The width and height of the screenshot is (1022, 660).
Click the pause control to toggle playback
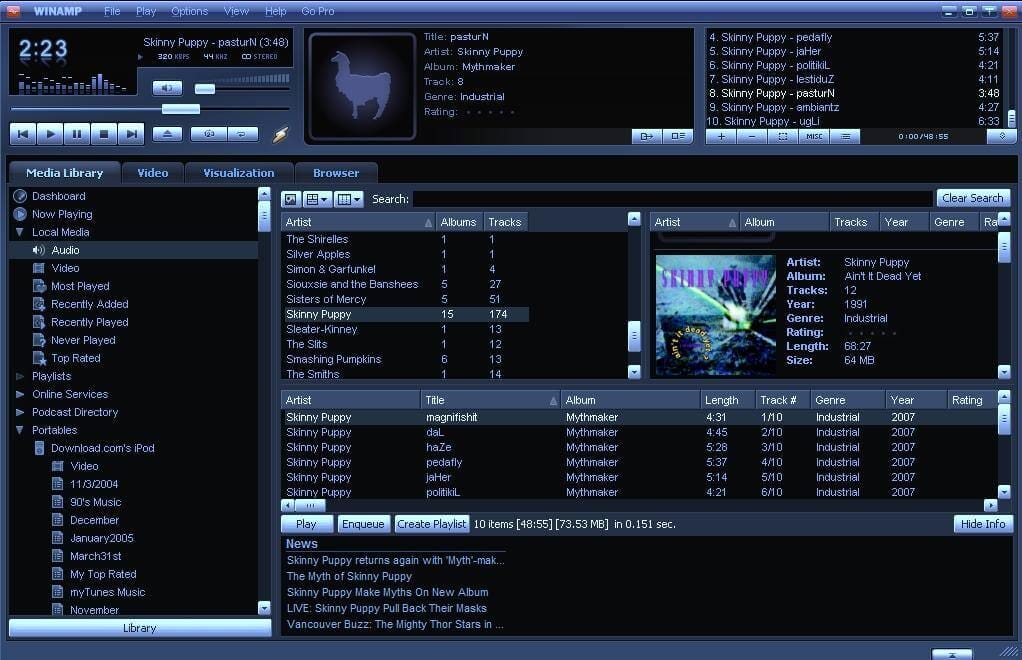coord(78,132)
